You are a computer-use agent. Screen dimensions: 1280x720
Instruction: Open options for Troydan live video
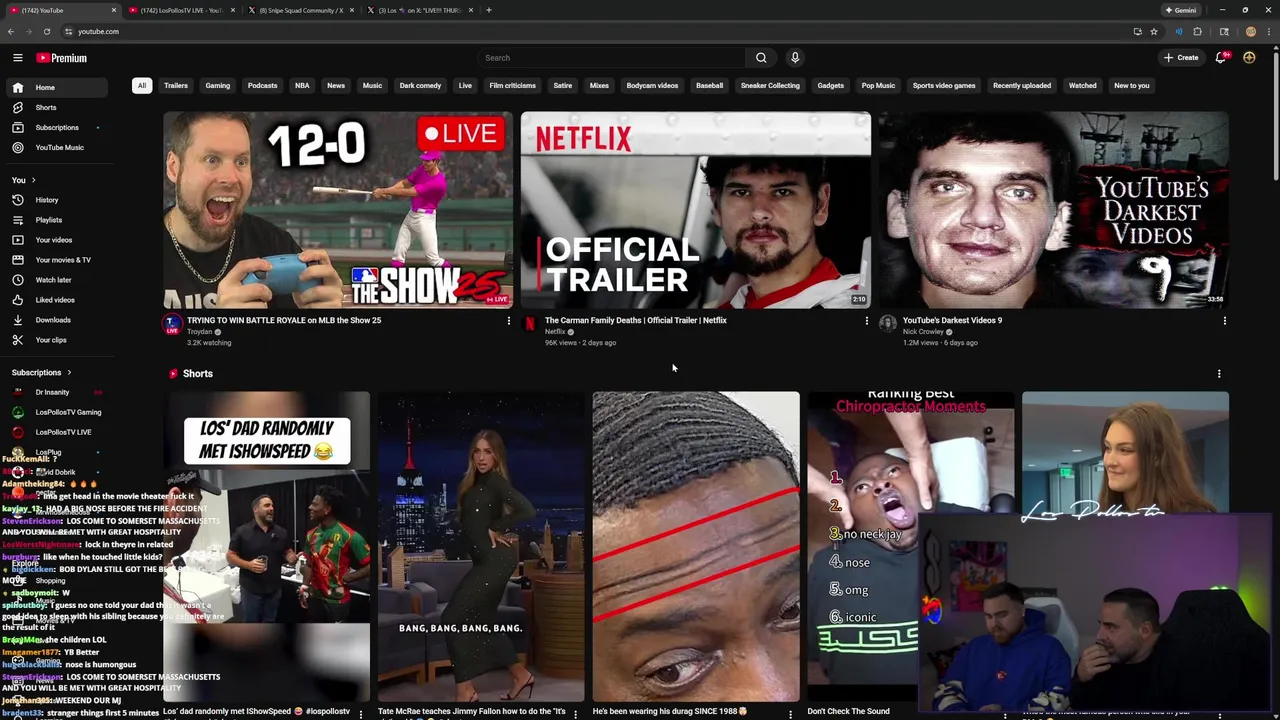click(x=508, y=321)
